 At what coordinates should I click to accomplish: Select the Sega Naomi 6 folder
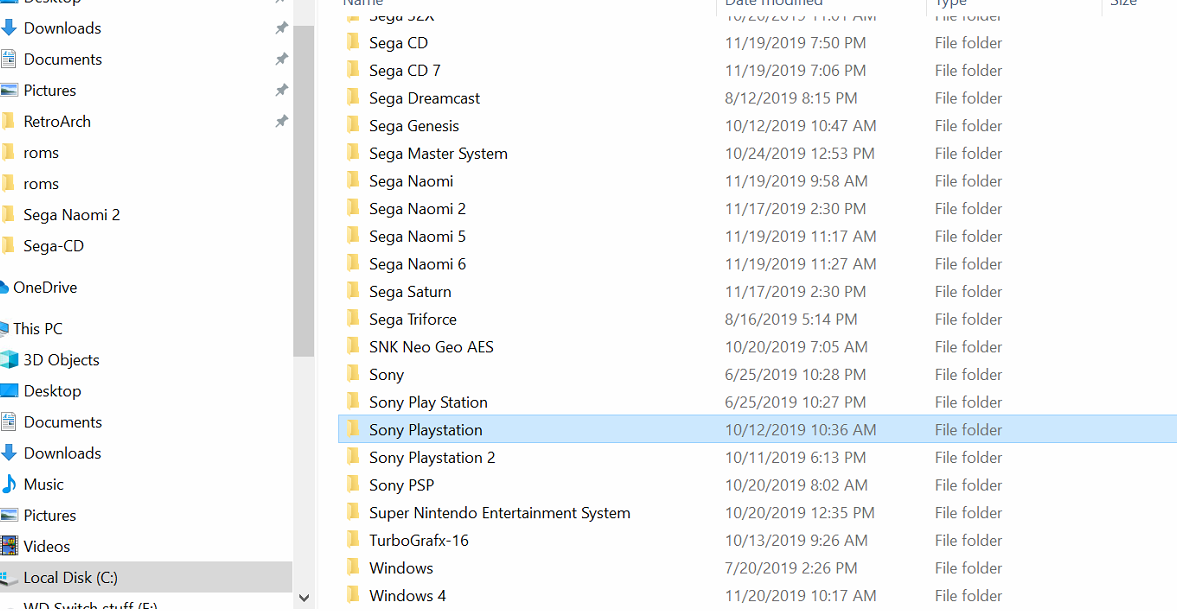pyautogui.click(x=417, y=264)
